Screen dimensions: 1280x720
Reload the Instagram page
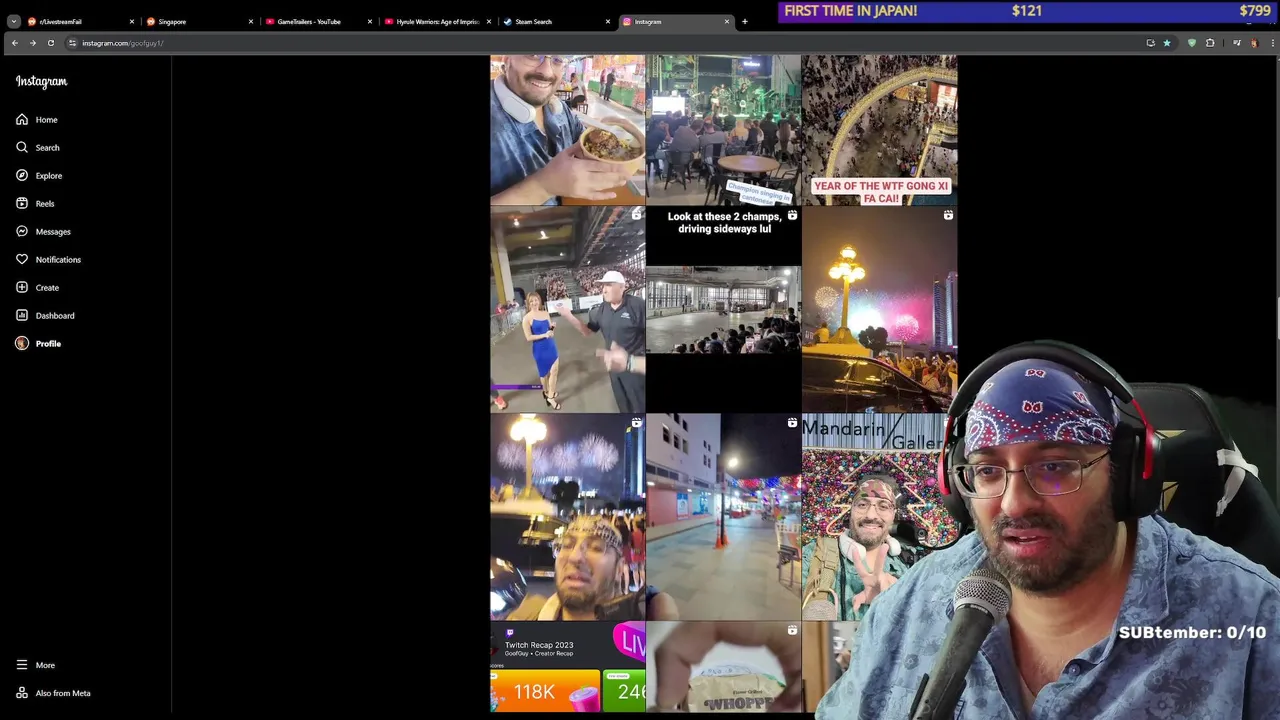click(x=50, y=43)
